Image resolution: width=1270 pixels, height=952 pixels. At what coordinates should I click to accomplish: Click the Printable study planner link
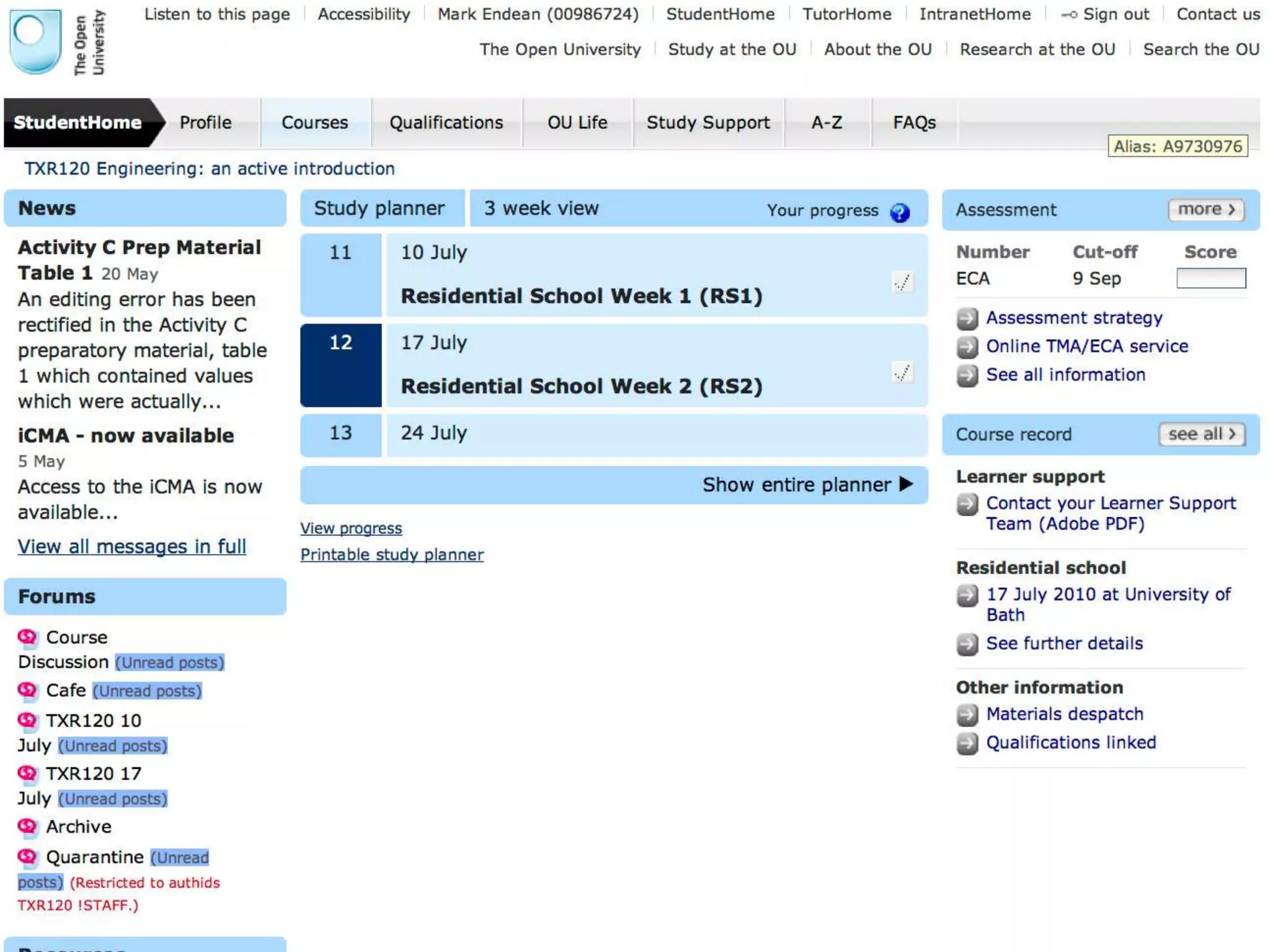point(391,555)
